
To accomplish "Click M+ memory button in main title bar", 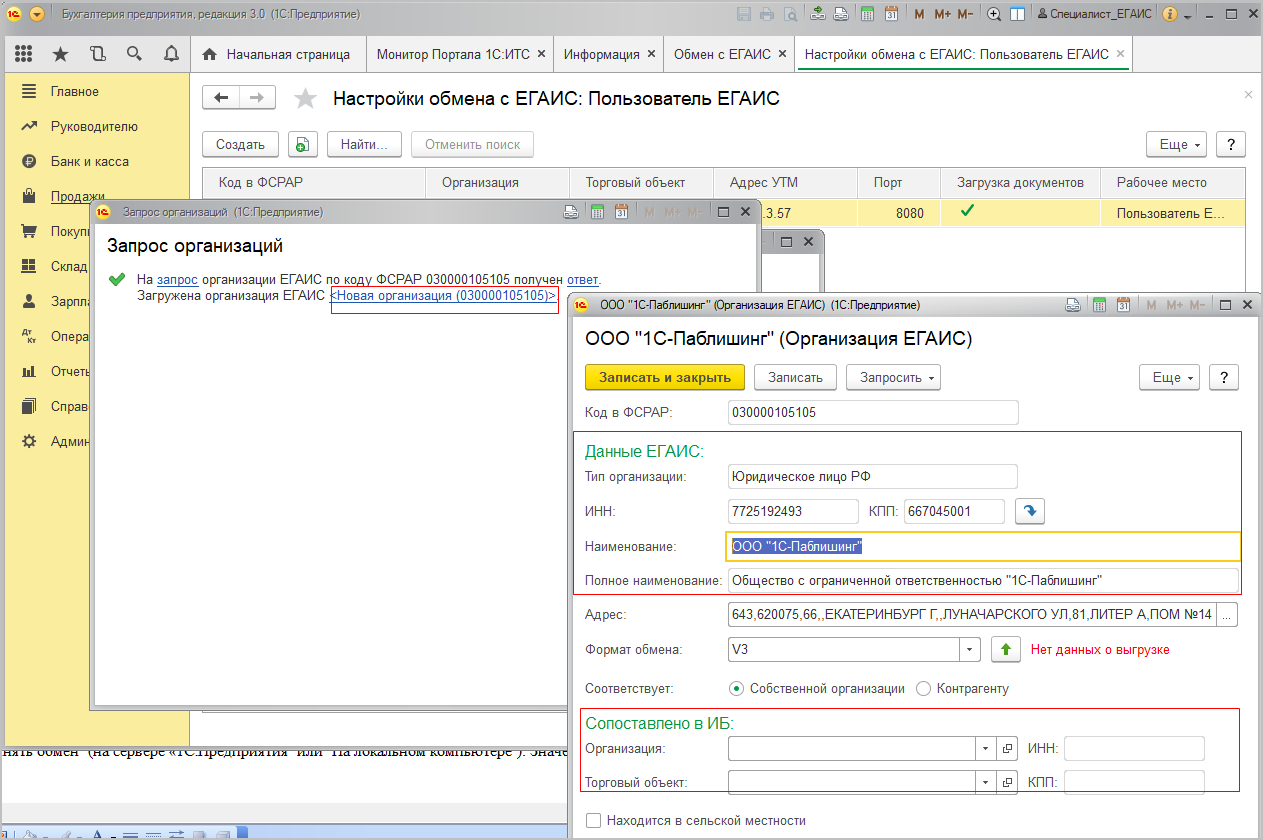I will (943, 14).
